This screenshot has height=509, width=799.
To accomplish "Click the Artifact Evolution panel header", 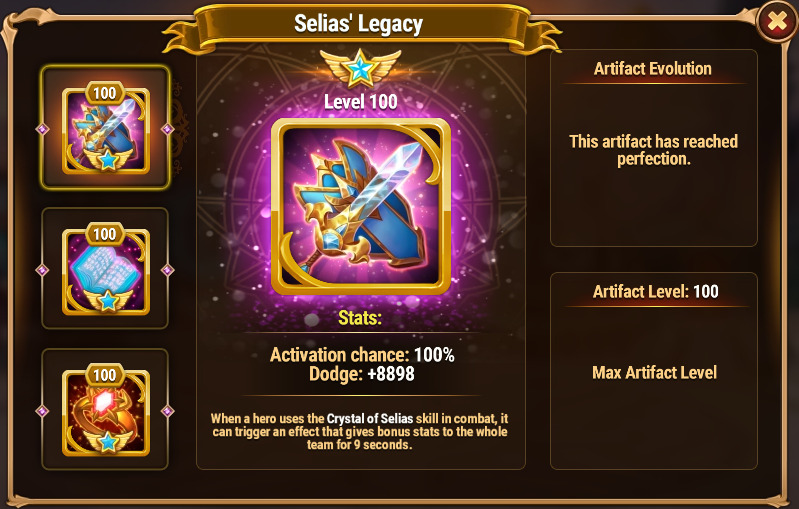I will coord(653,68).
